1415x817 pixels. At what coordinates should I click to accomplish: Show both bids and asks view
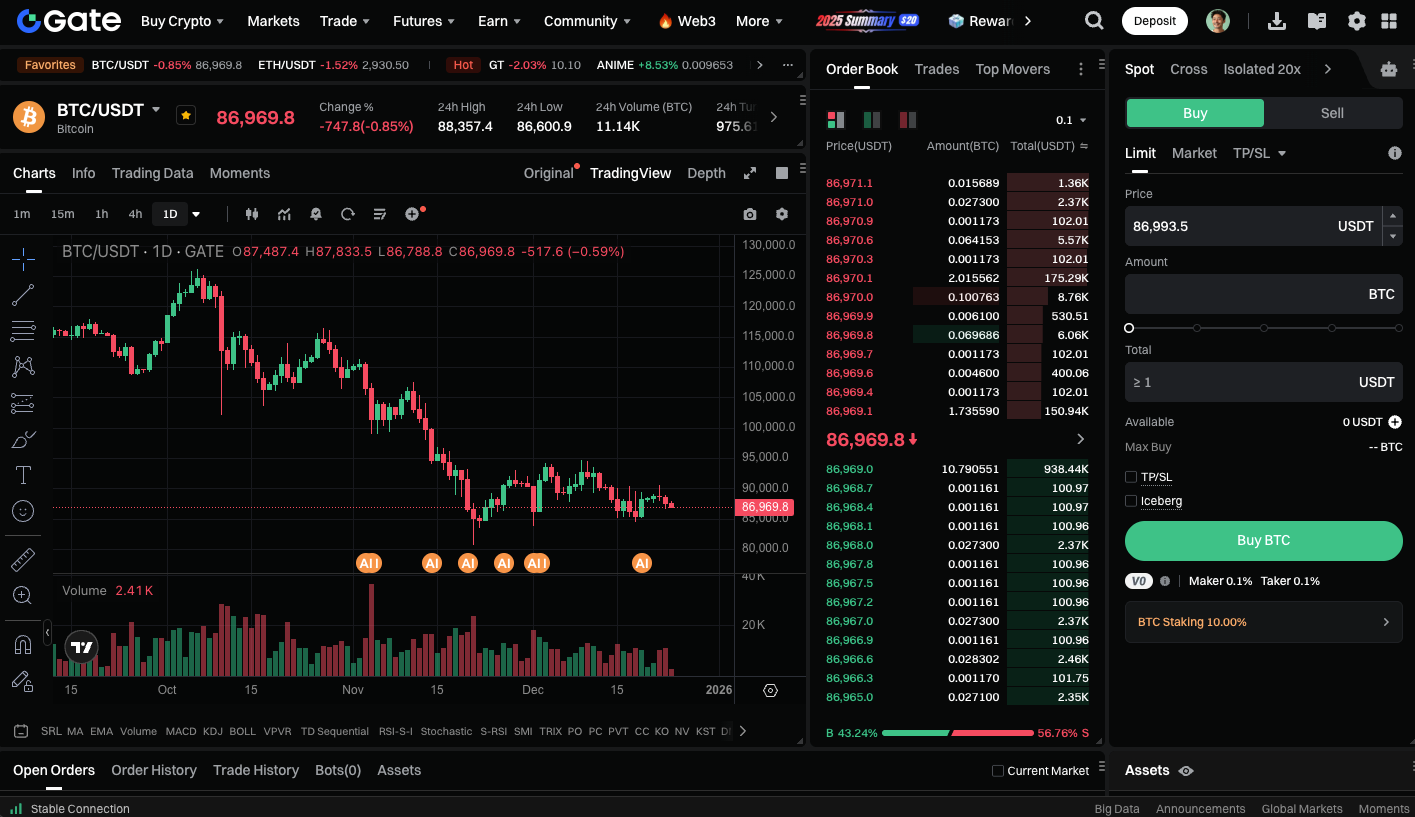(x=836, y=120)
